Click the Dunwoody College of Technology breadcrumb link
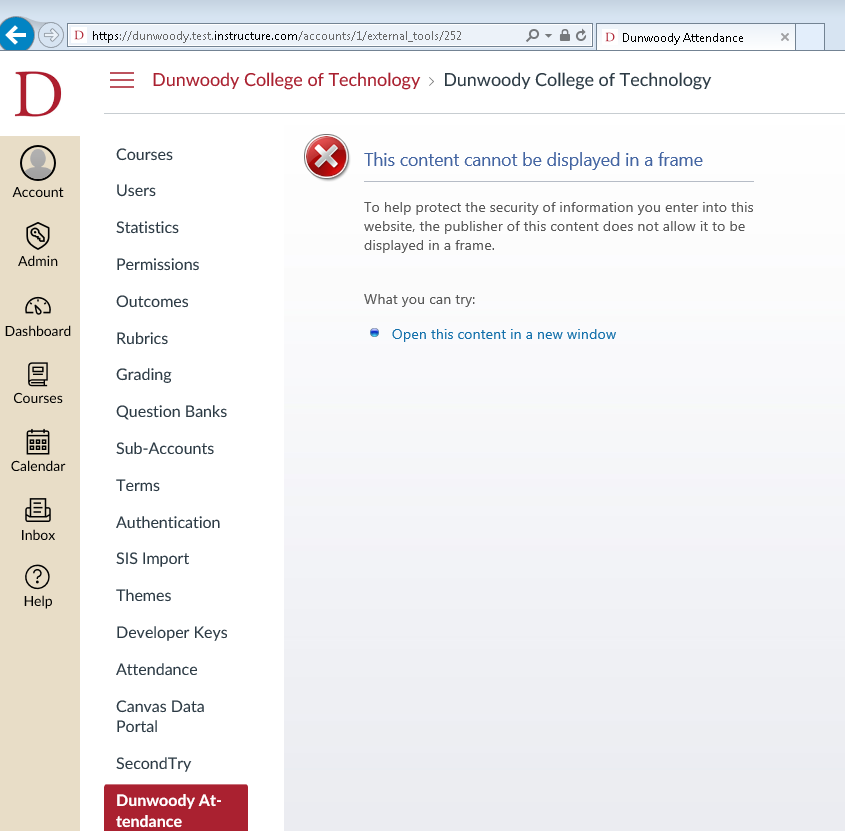Image resolution: width=845 pixels, height=831 pixels. (x=286, y=80)
